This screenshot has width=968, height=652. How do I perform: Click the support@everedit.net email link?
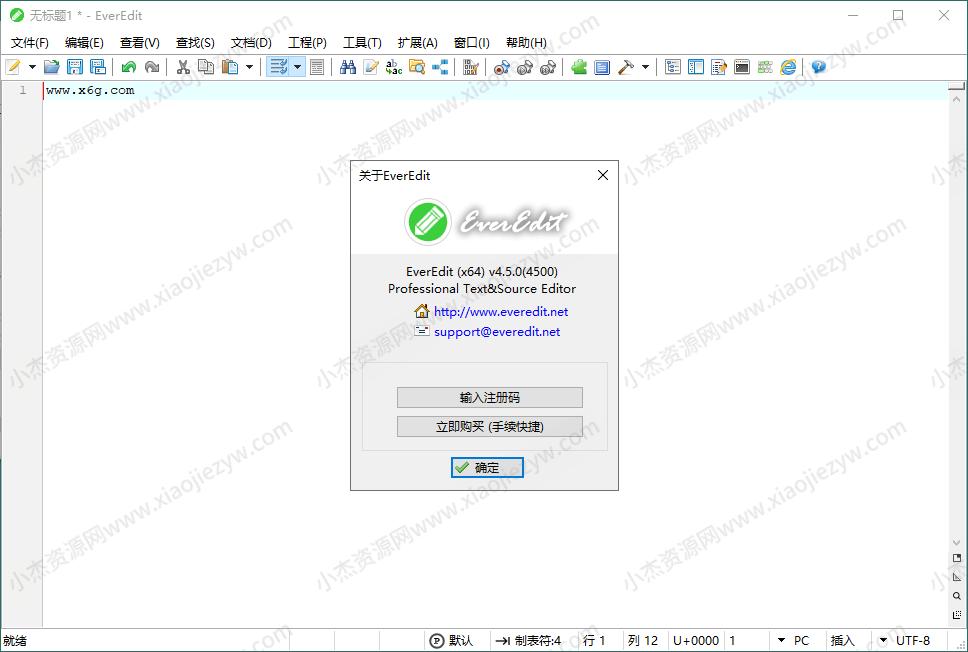pyautogui.click(x=497, y=332)
